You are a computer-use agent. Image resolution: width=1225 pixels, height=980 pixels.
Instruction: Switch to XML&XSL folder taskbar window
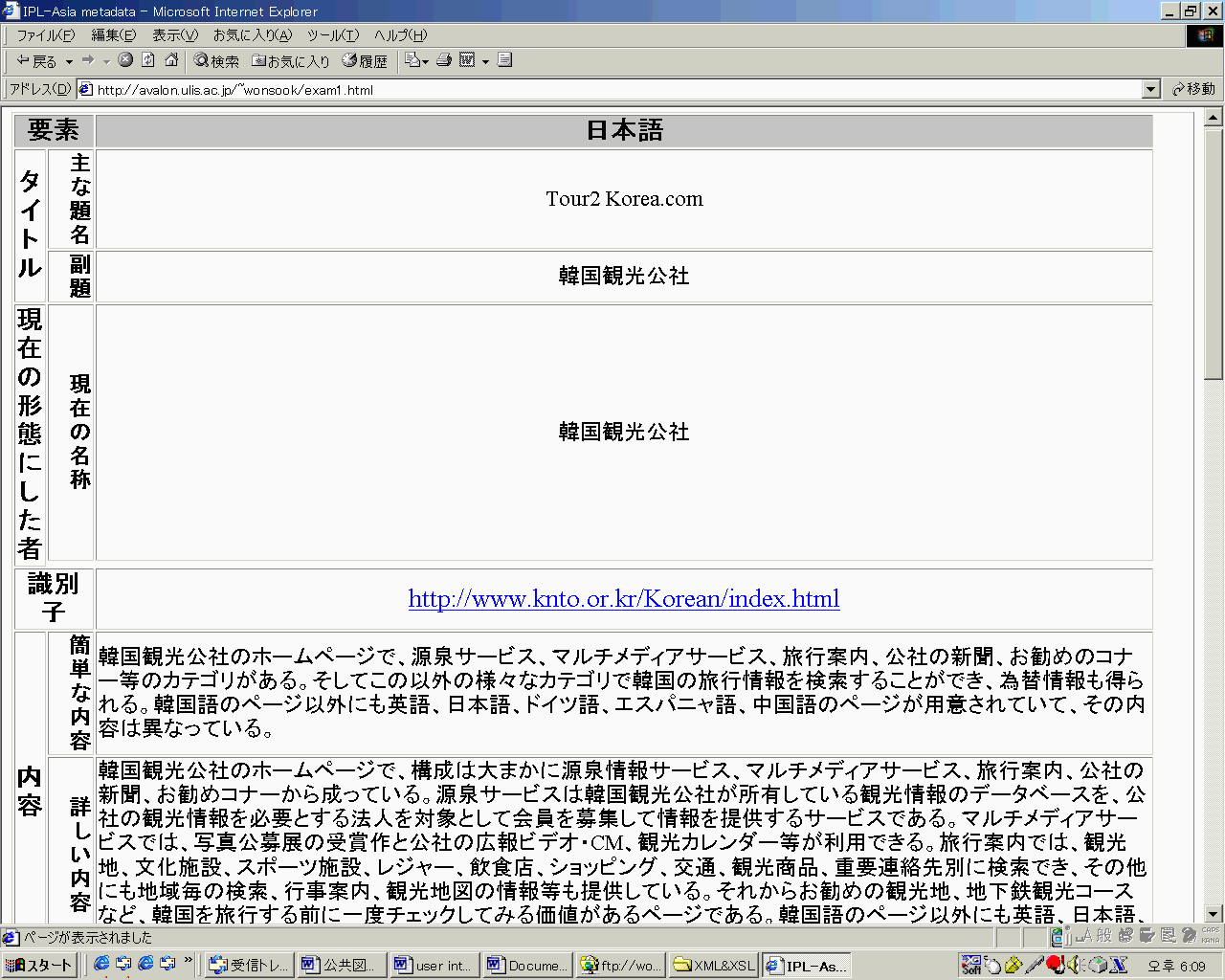pyautogui.click(x=714, y=966)
